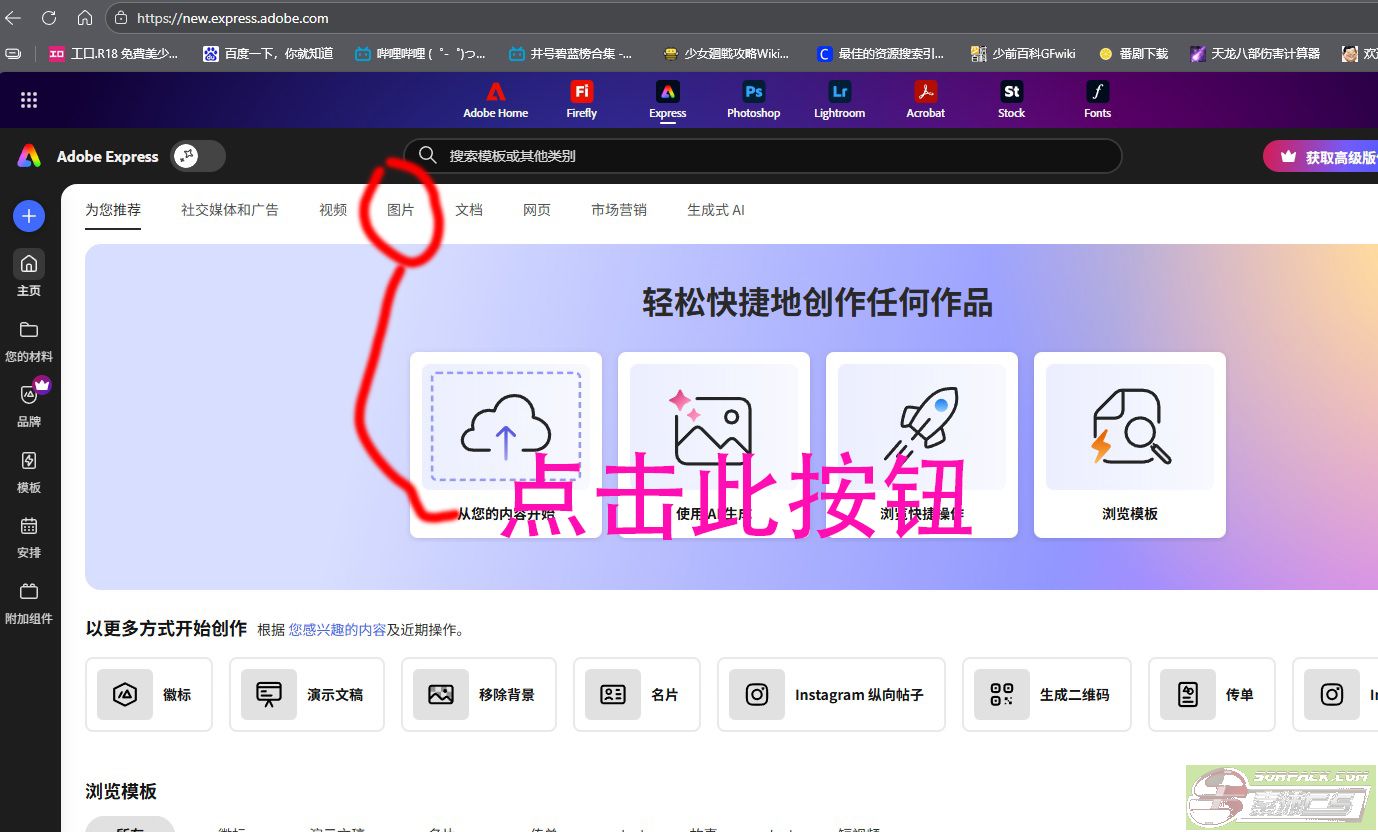Follow the 您感兴趣的内容 link
1378x832 pixels.
pyautogui.click(x=337, y=630)
